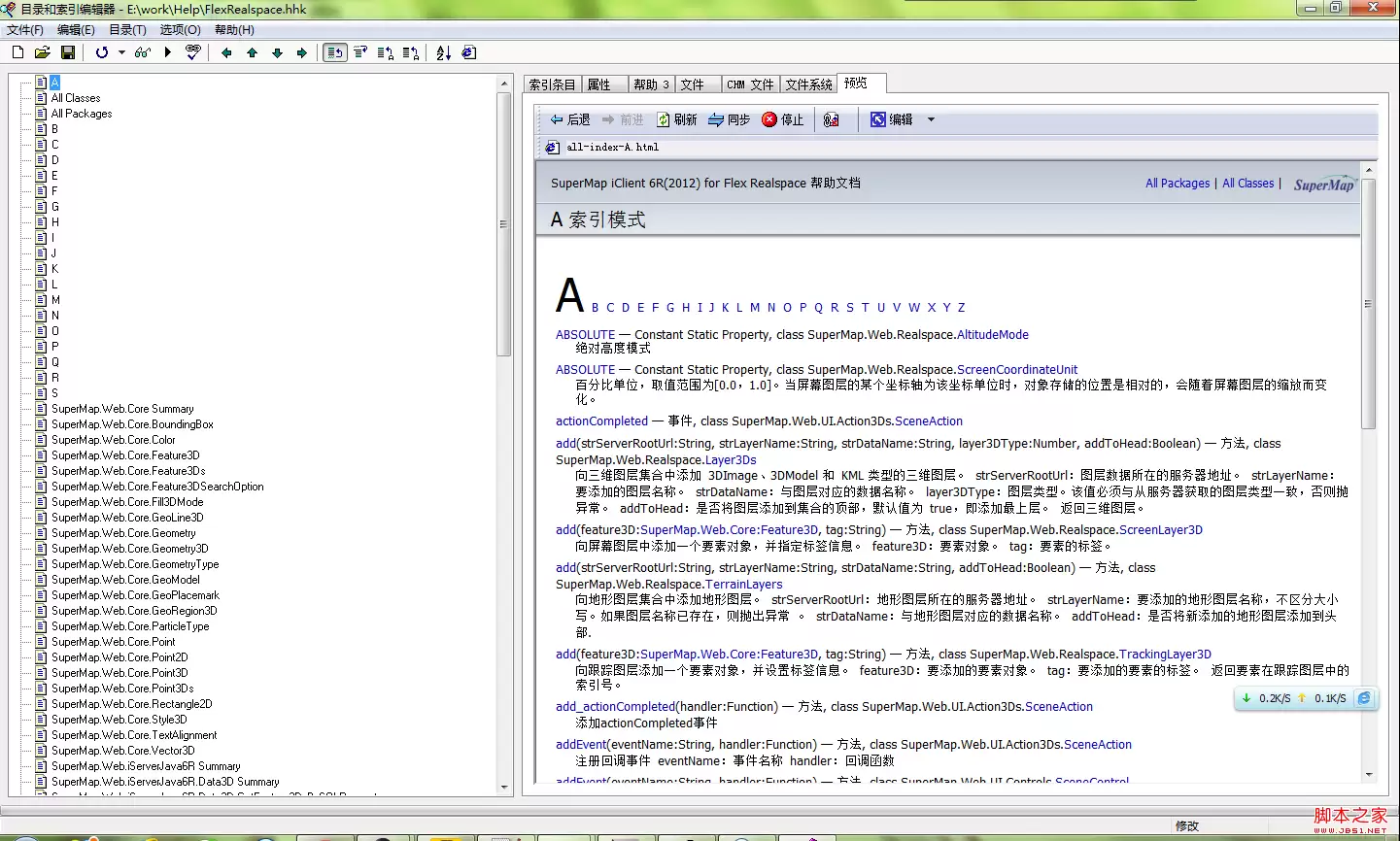Move item right with the green right arrow

pyautogui.click(x=302, y=52)
